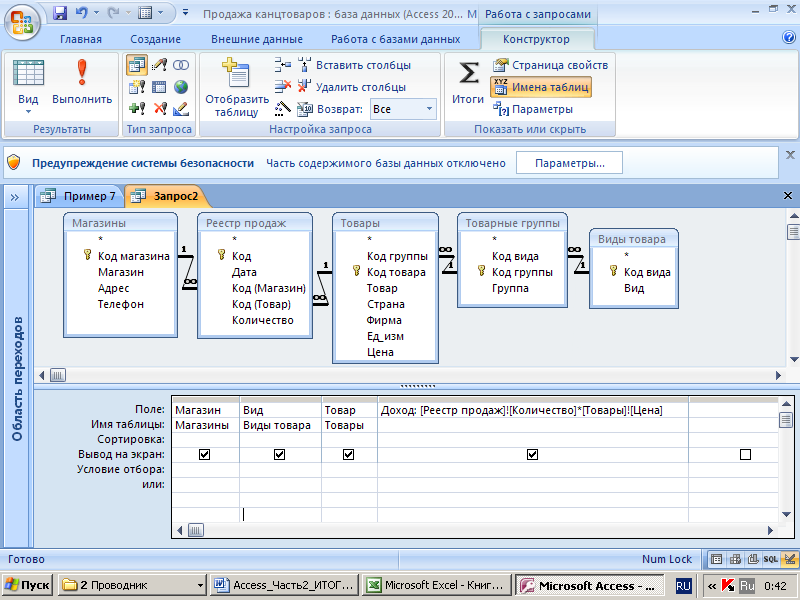The width and height of the screenshot is (800, 600).
Task: Choose the Update query type icon
Action: [x=159, y=65]
